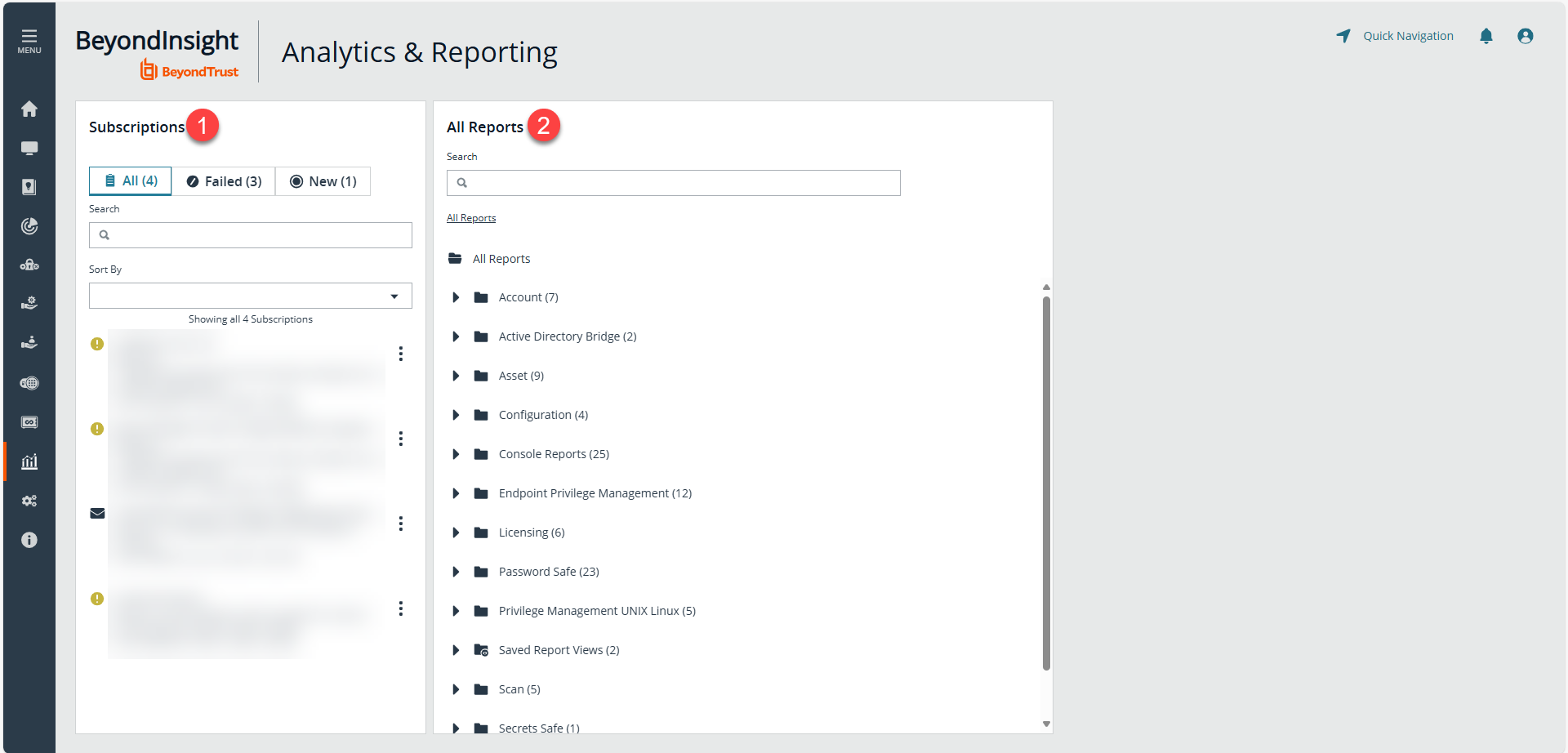Open options menu of third subscription
The width and height of the screenshot is (1568, 753).
point(401,524)
